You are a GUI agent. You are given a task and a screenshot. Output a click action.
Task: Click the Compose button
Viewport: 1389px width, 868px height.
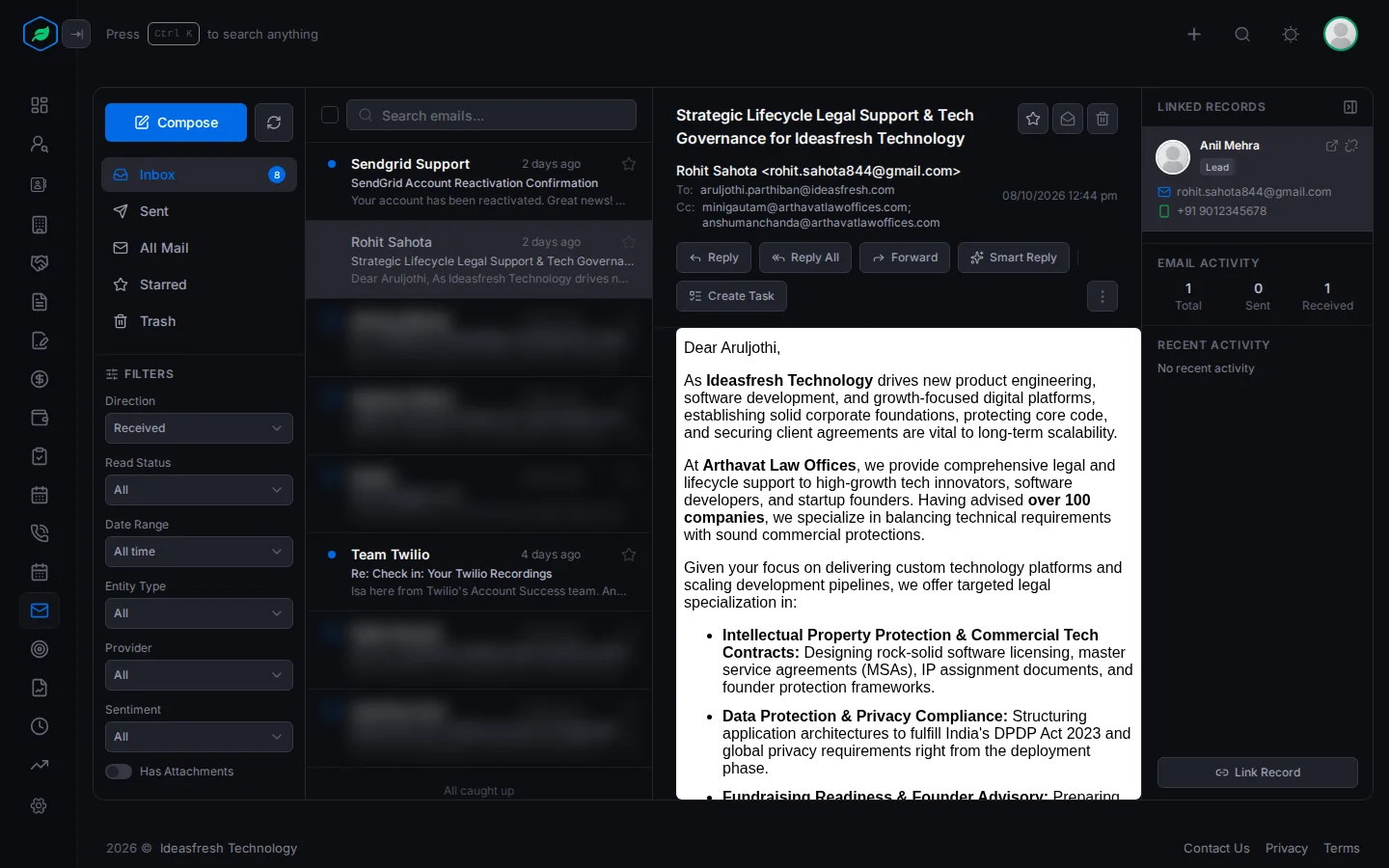pyautogui.click(x=176, y=122)
